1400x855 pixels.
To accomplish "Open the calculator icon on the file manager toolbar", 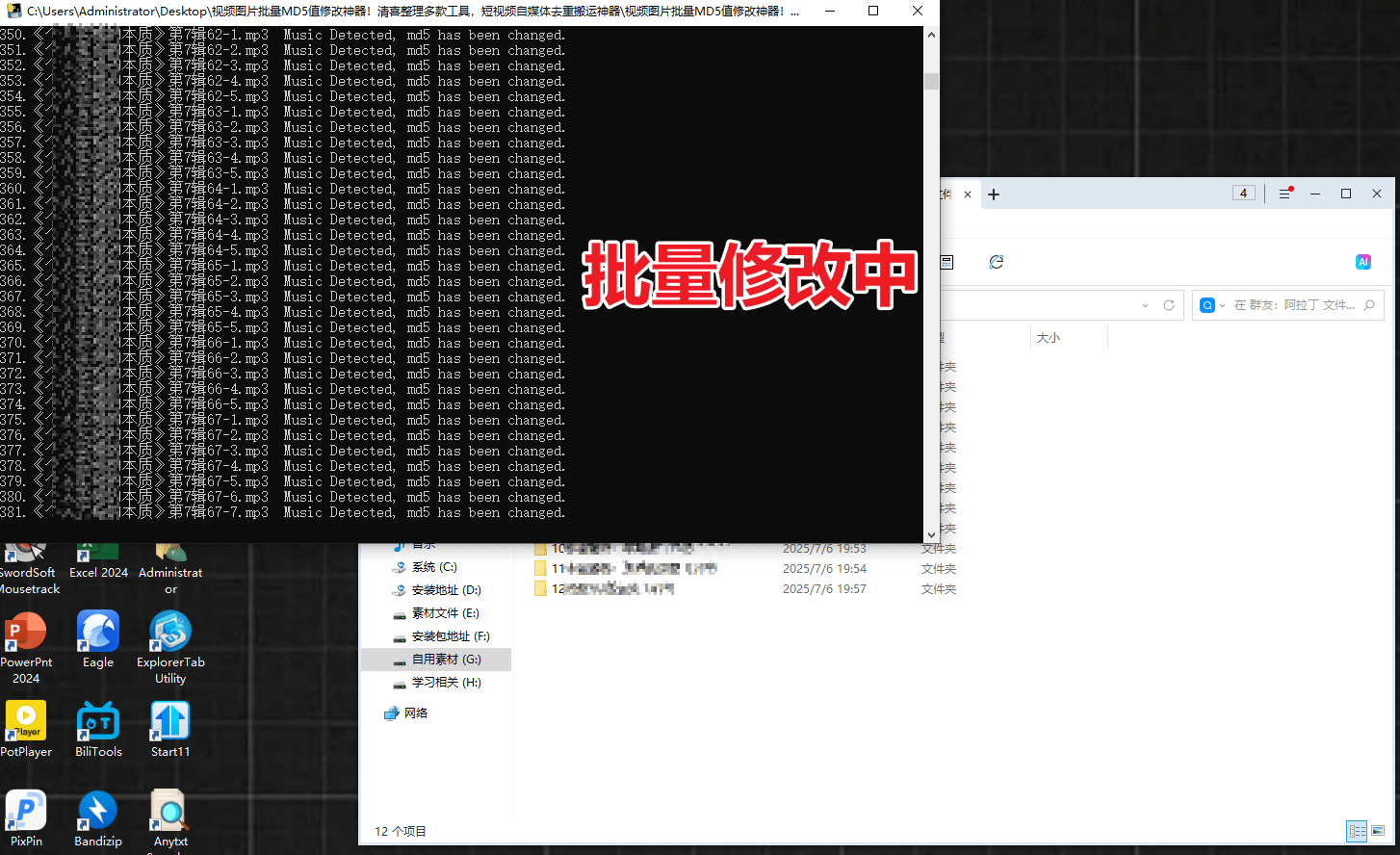I will (x=946, y=262).
